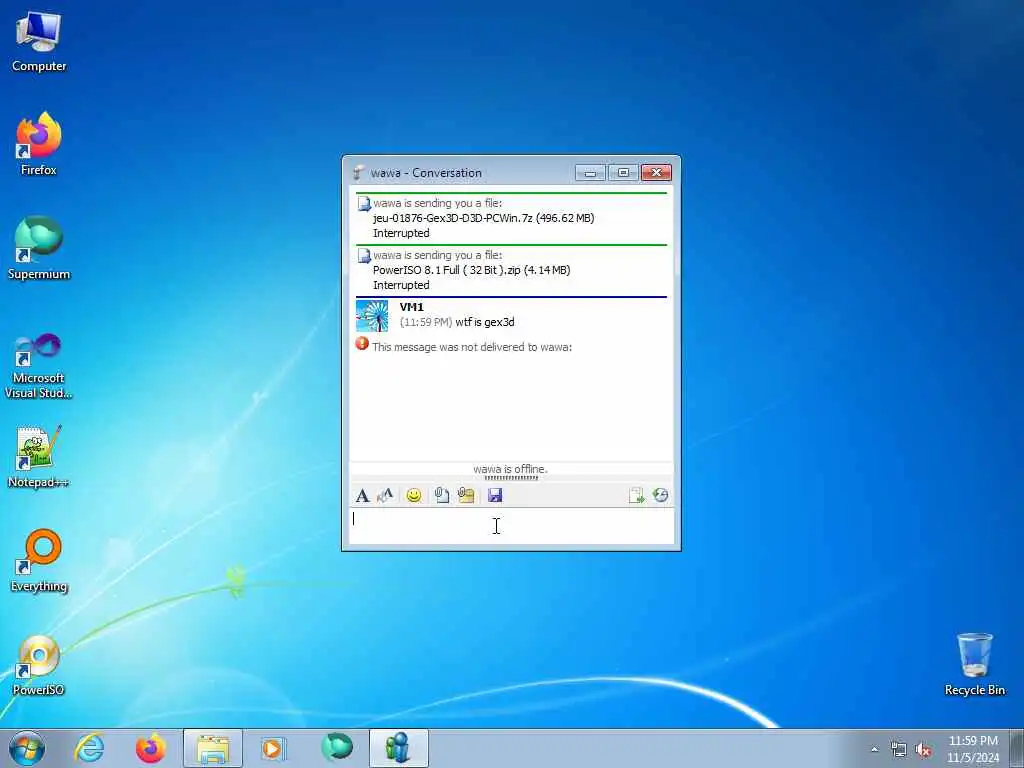Close the wawa conversation window
1024x768 pixels.
[x=656, y=172]
